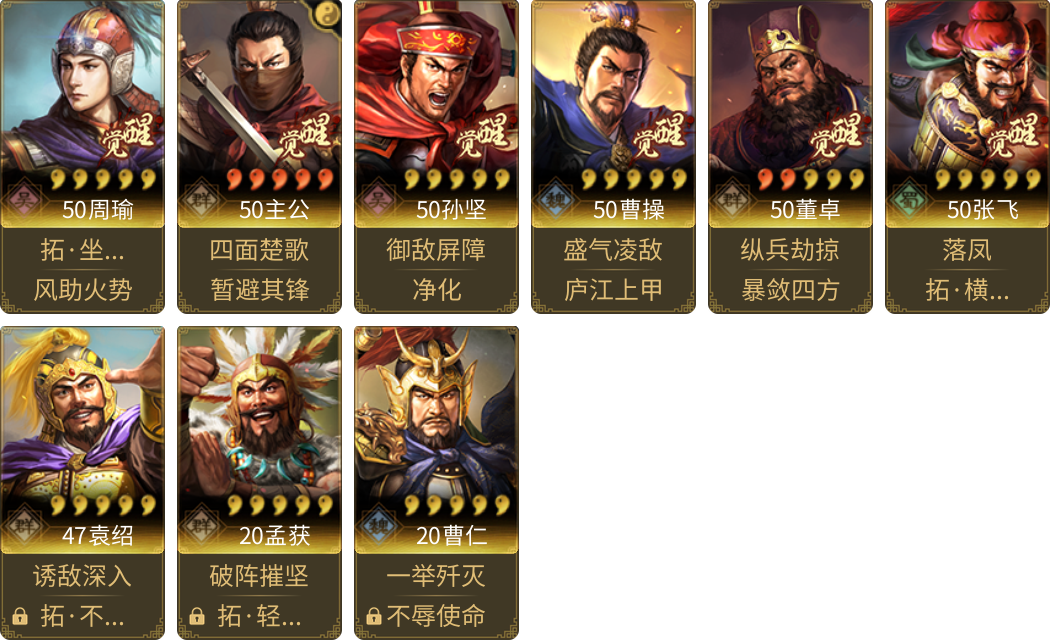Choose the 御敌屏障 skill on 孙坚

pyautogui.click(x=437, y=250)
